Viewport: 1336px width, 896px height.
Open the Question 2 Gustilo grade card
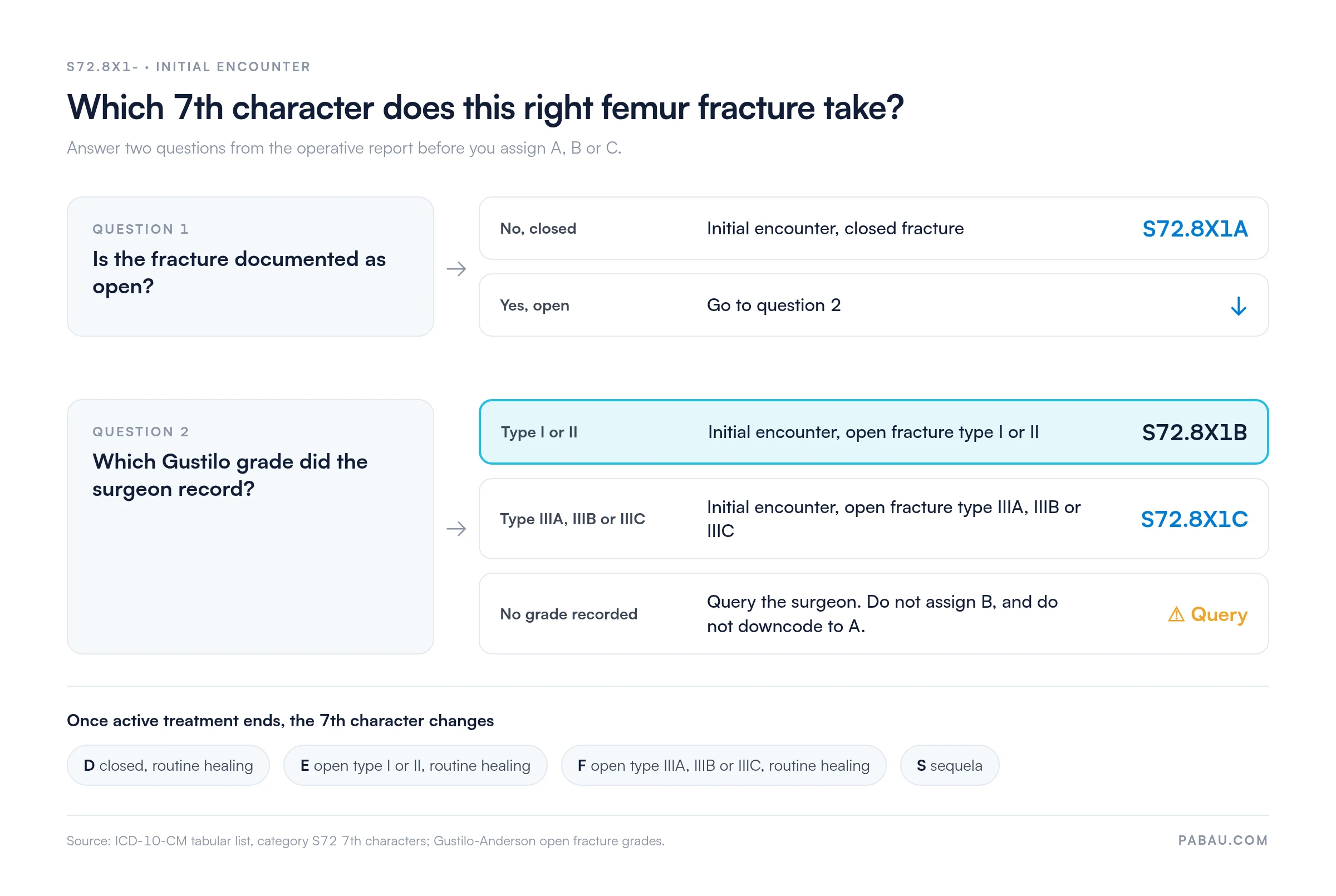click(250, 527)
